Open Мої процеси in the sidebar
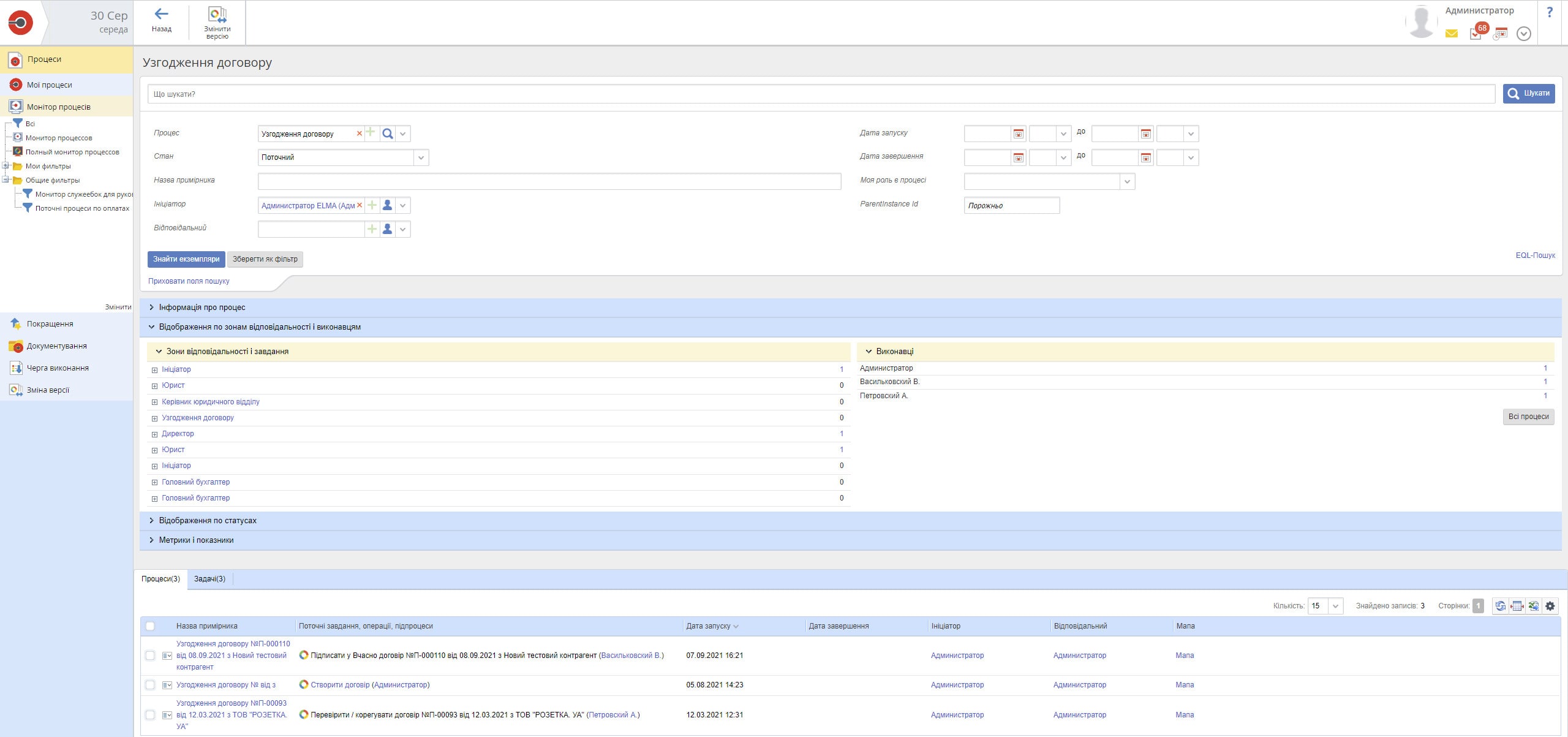The width and height of the screenshot is (1568, 737). pos(49,85)
